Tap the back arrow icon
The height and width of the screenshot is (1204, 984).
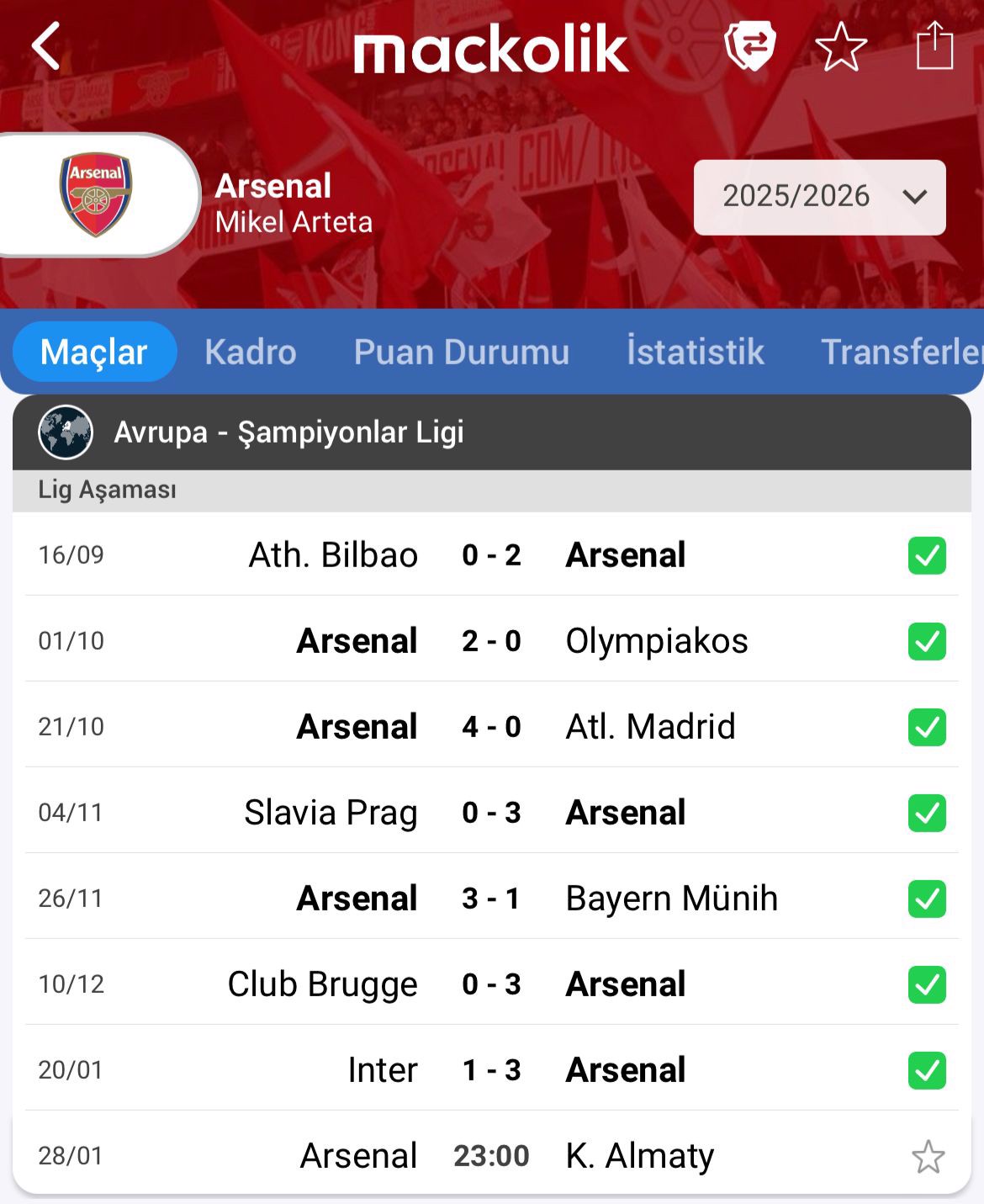click(47, 46)
